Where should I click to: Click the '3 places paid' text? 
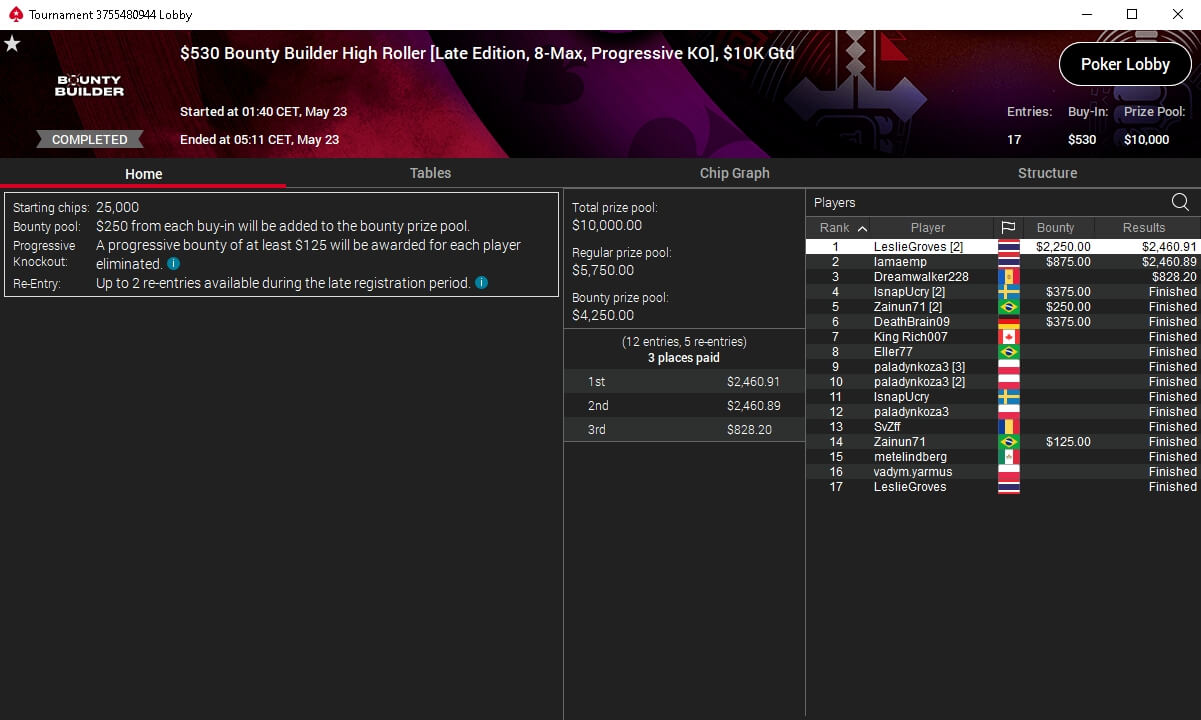[x=684, y=358]
